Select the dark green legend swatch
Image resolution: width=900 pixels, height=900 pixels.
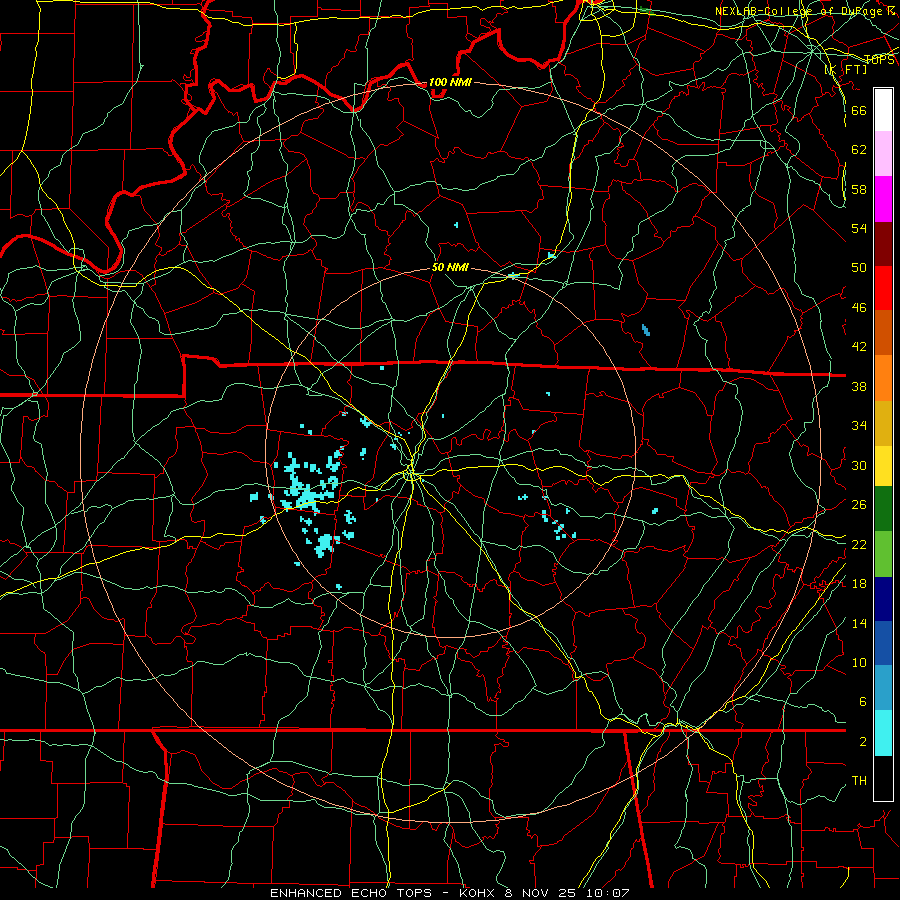883,509
